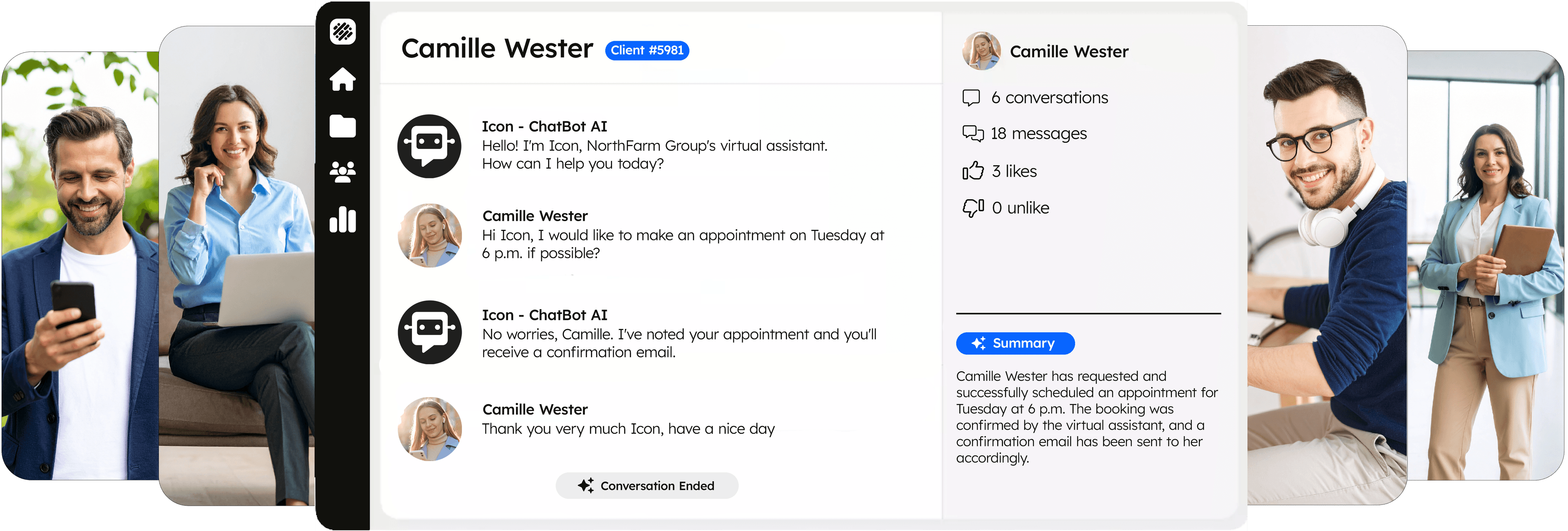Click Camille's avatar beside the thank you message
The image size is (1568, 531).
tap(429, 429)
